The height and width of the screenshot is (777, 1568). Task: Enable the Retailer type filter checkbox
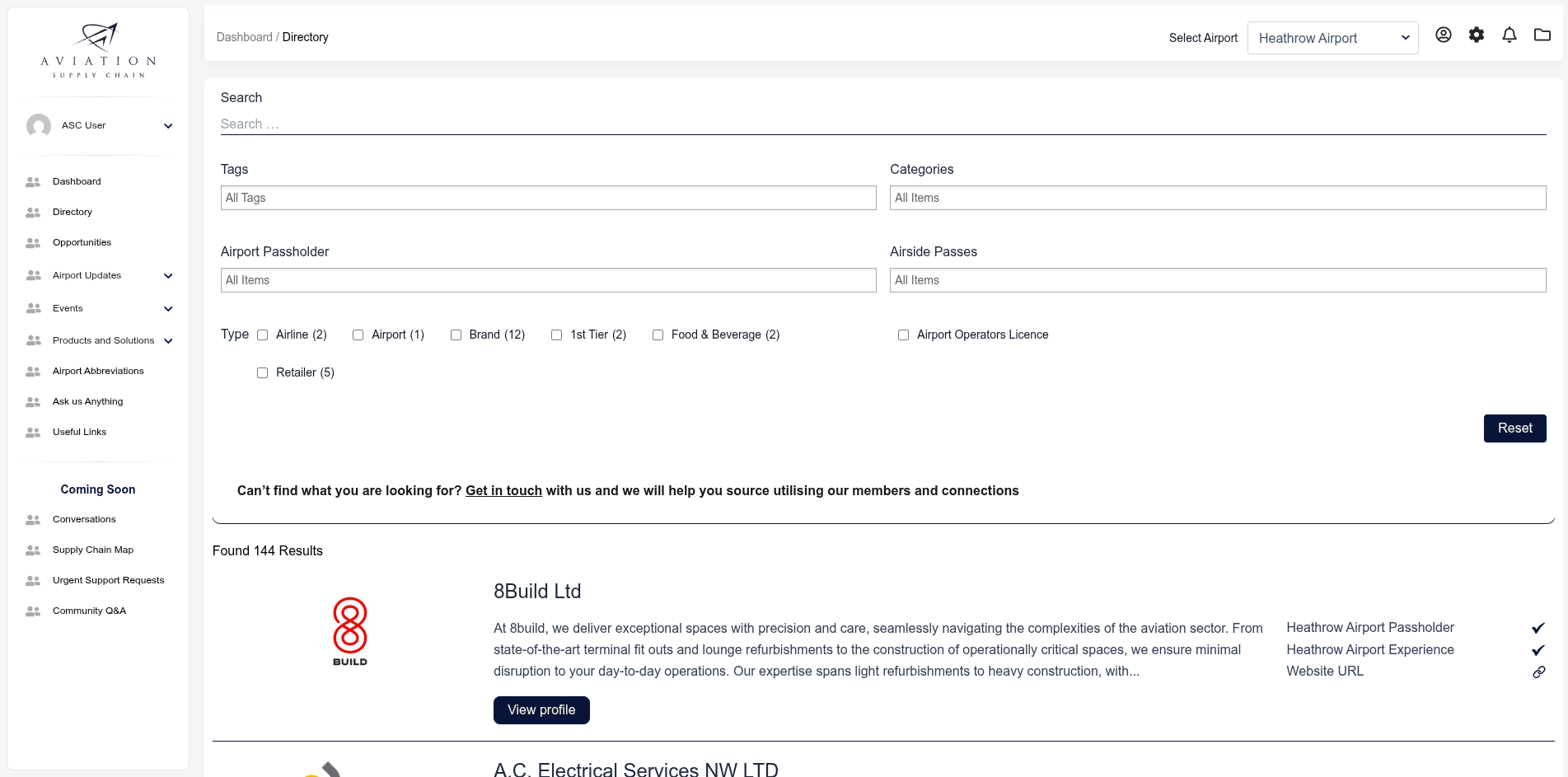click(x=263, y=372)
